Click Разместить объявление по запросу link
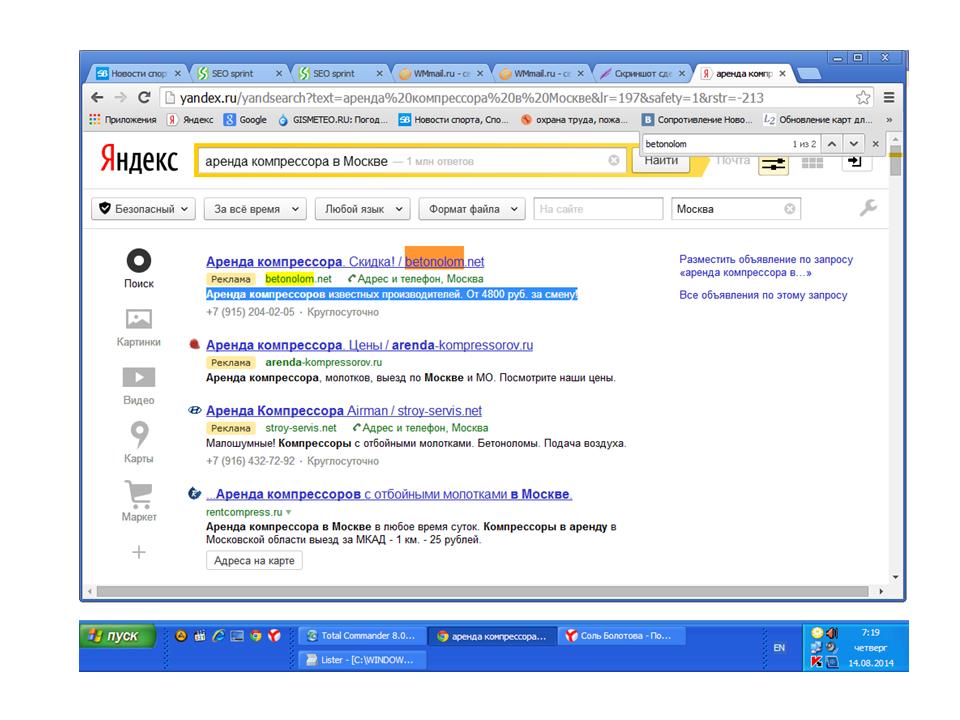960x720 pixels. point(766,266)
